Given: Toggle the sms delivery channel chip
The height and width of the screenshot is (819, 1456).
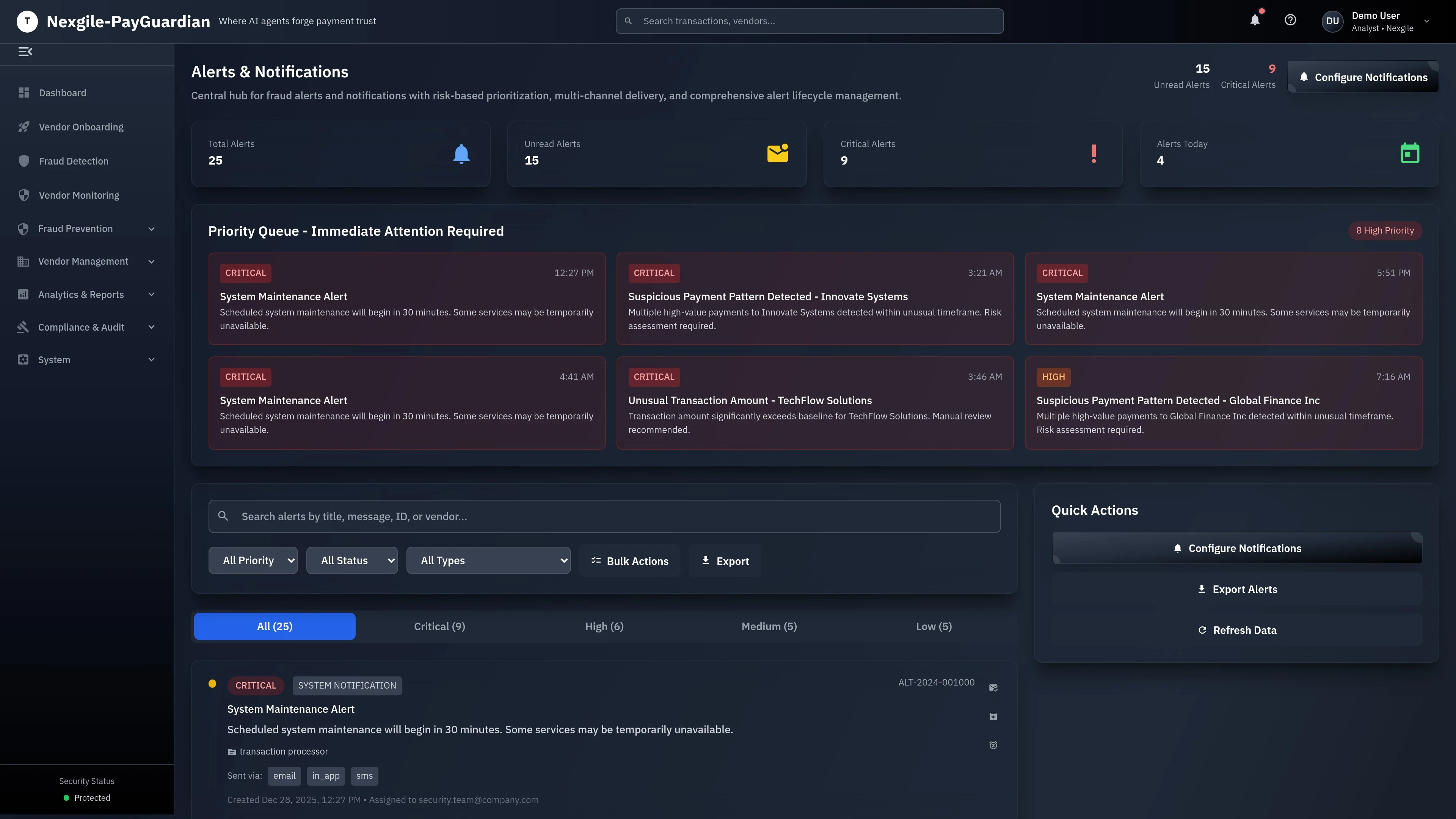Looking at the screenshot, I should (x=364, y=775).
